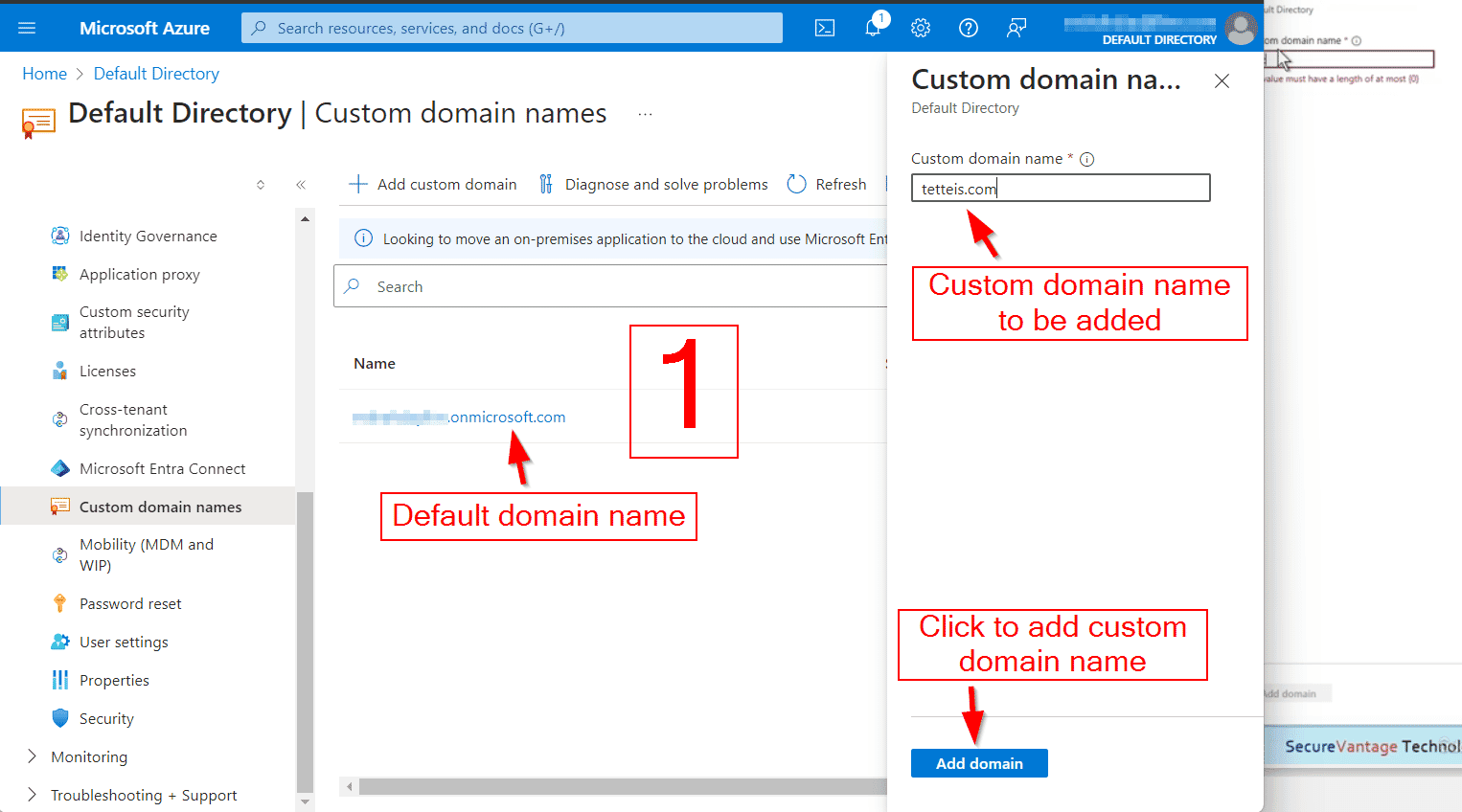This screenshot has height=812, width=1462.
Task: Click the Security shield icon
Action: pos(60,718)
